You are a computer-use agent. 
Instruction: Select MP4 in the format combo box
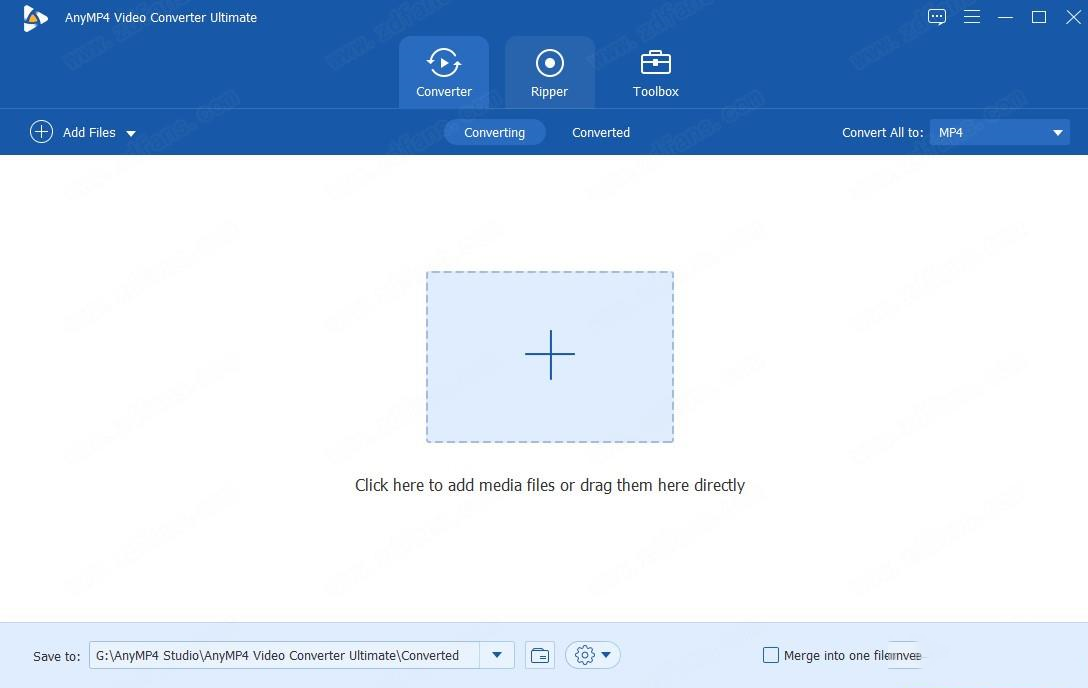[x=990, y=132]
